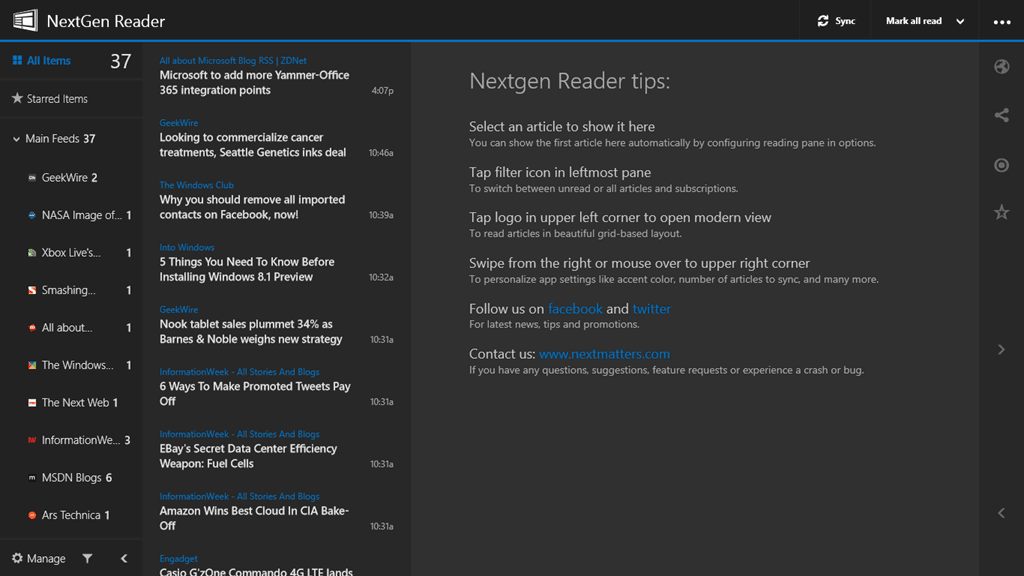
Task: Open the three-dots more options menu
Action: click(1001, 22)
